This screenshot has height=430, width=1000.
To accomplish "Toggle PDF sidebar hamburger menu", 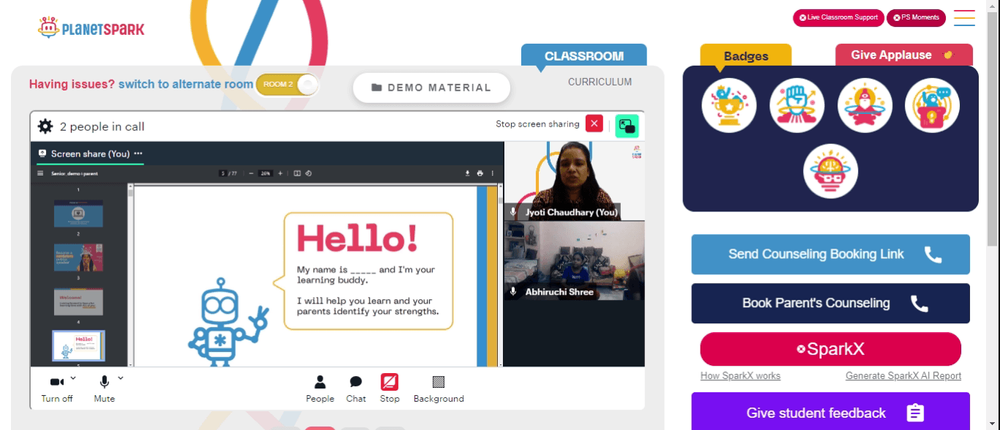I will tap(40, 173).
